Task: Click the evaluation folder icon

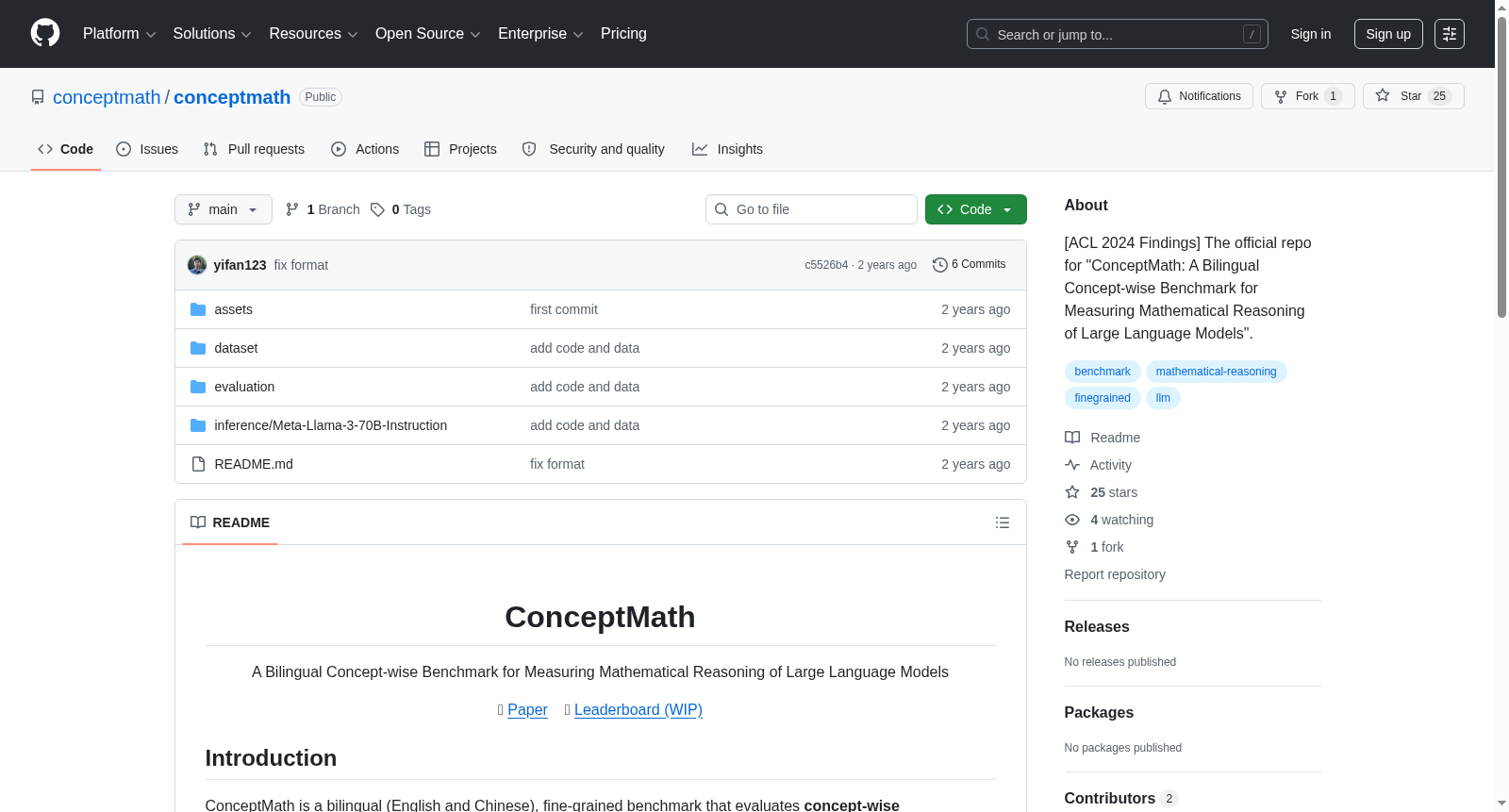Action: click(x=198, y=387)
